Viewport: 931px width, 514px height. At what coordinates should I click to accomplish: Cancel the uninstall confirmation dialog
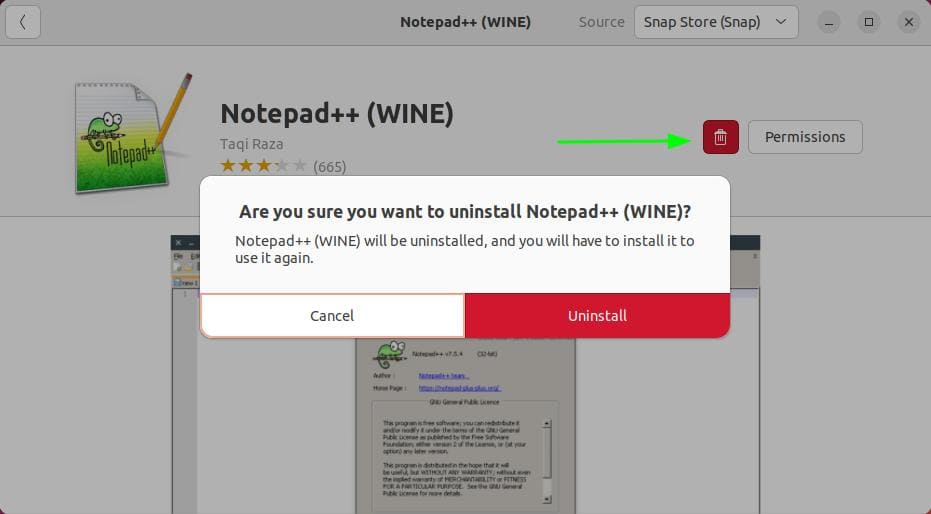332,316
